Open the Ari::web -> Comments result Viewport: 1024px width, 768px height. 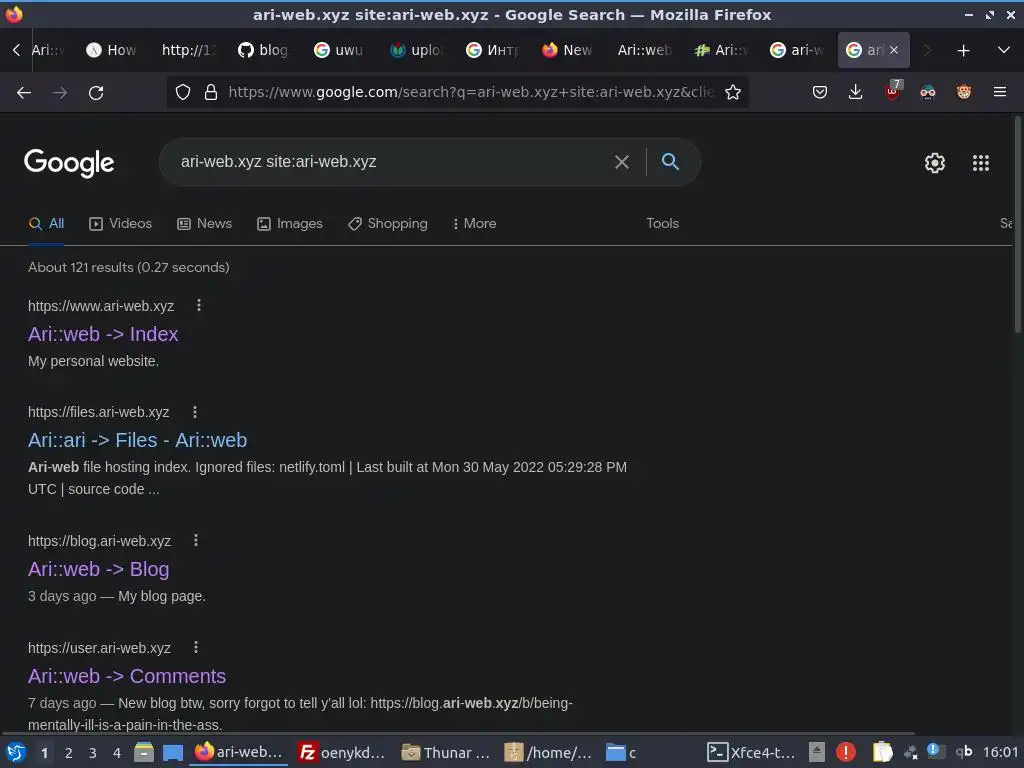click(x=127, y=676)
